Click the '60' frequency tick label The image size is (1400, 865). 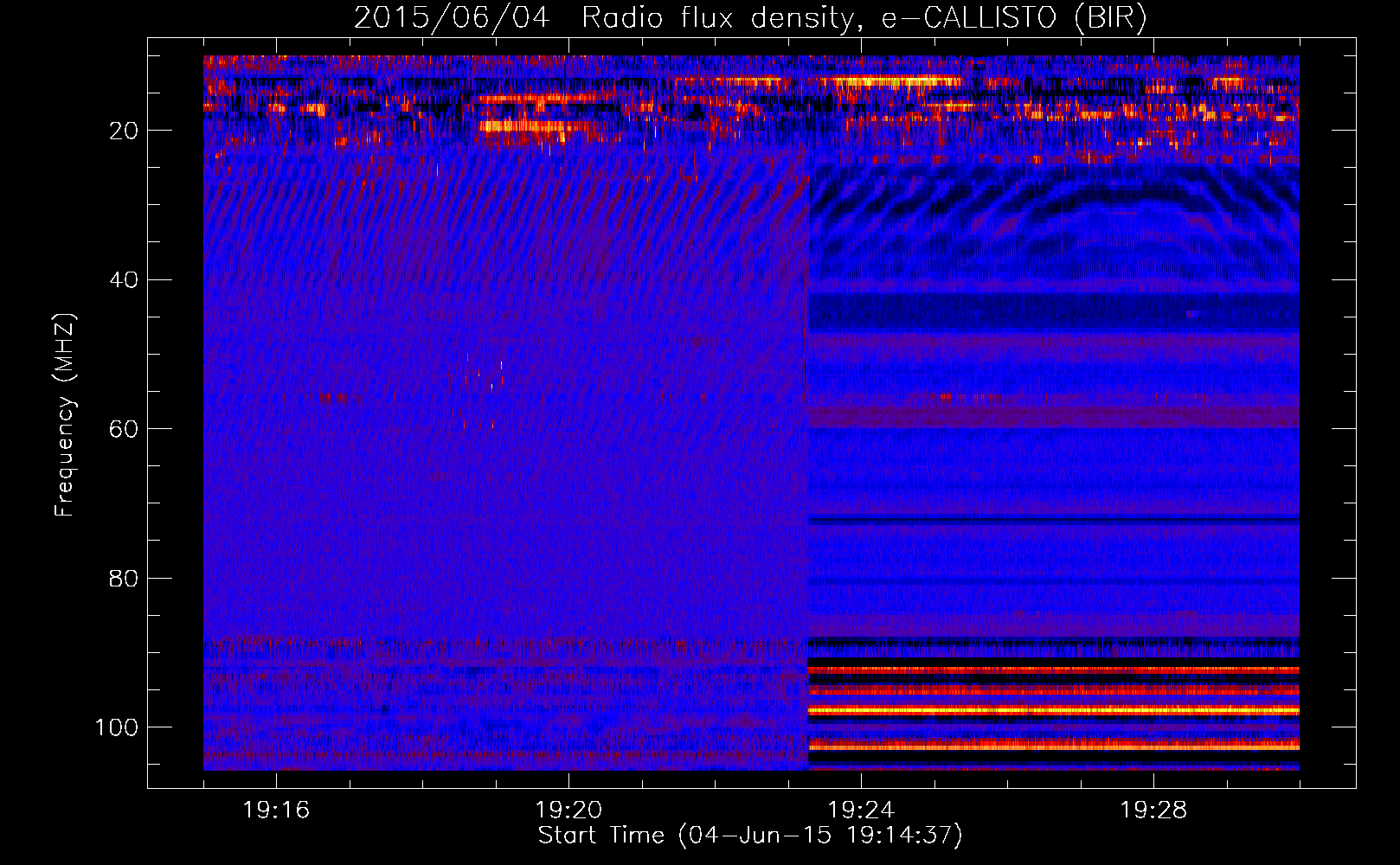pos(125,429)
